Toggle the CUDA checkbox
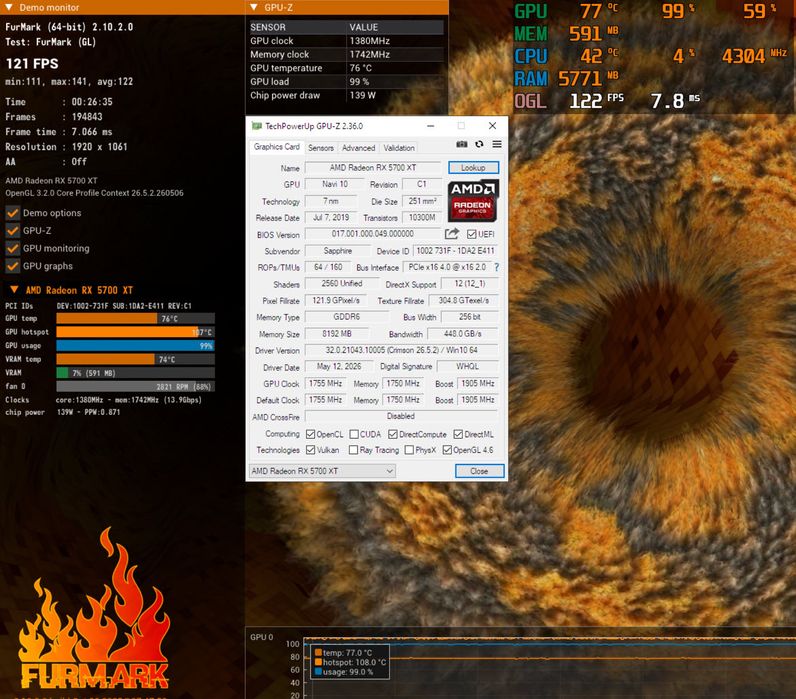796x699 pixels. click(x=354, y=435)
